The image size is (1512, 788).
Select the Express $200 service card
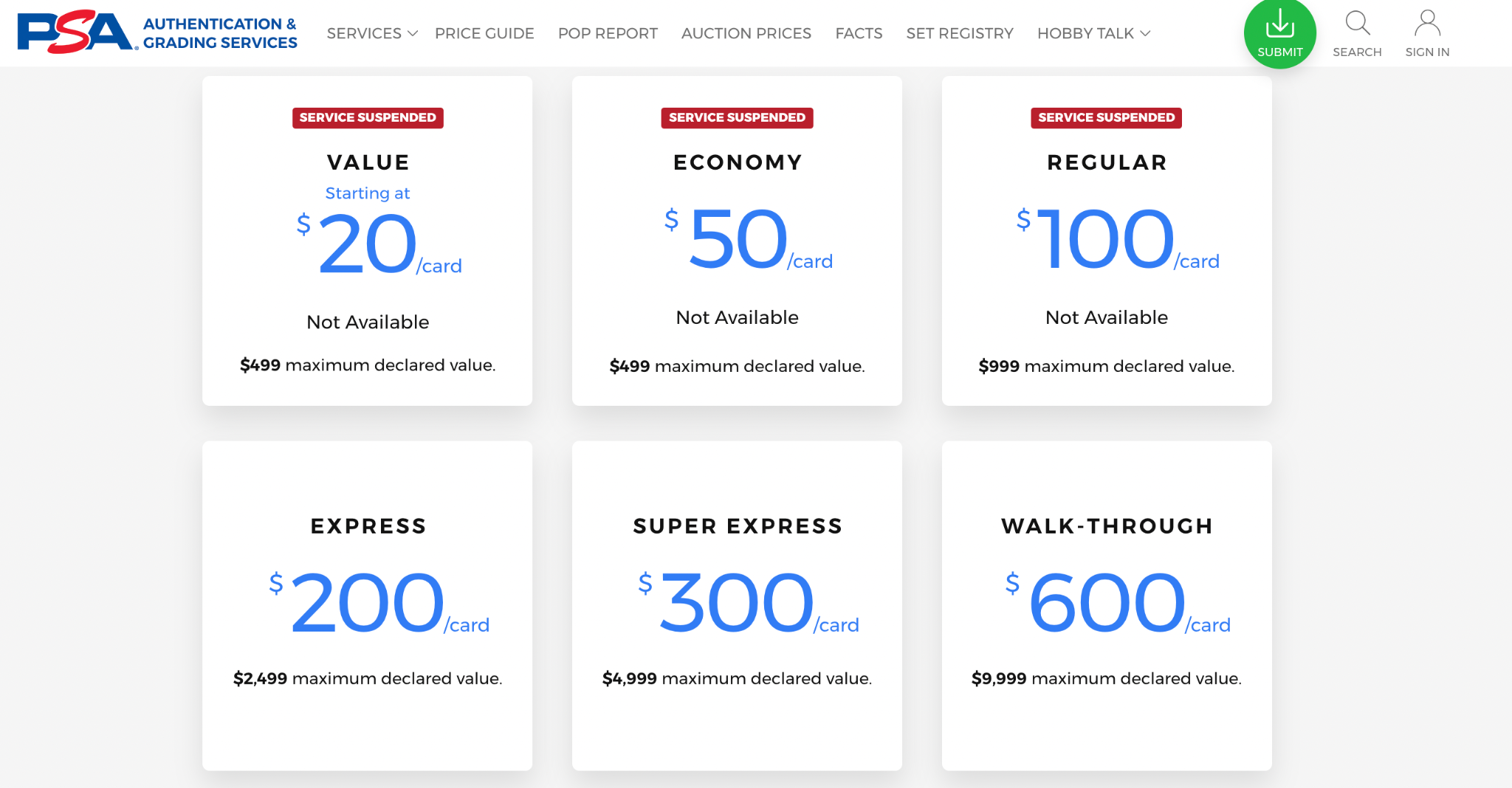point(368,605)
